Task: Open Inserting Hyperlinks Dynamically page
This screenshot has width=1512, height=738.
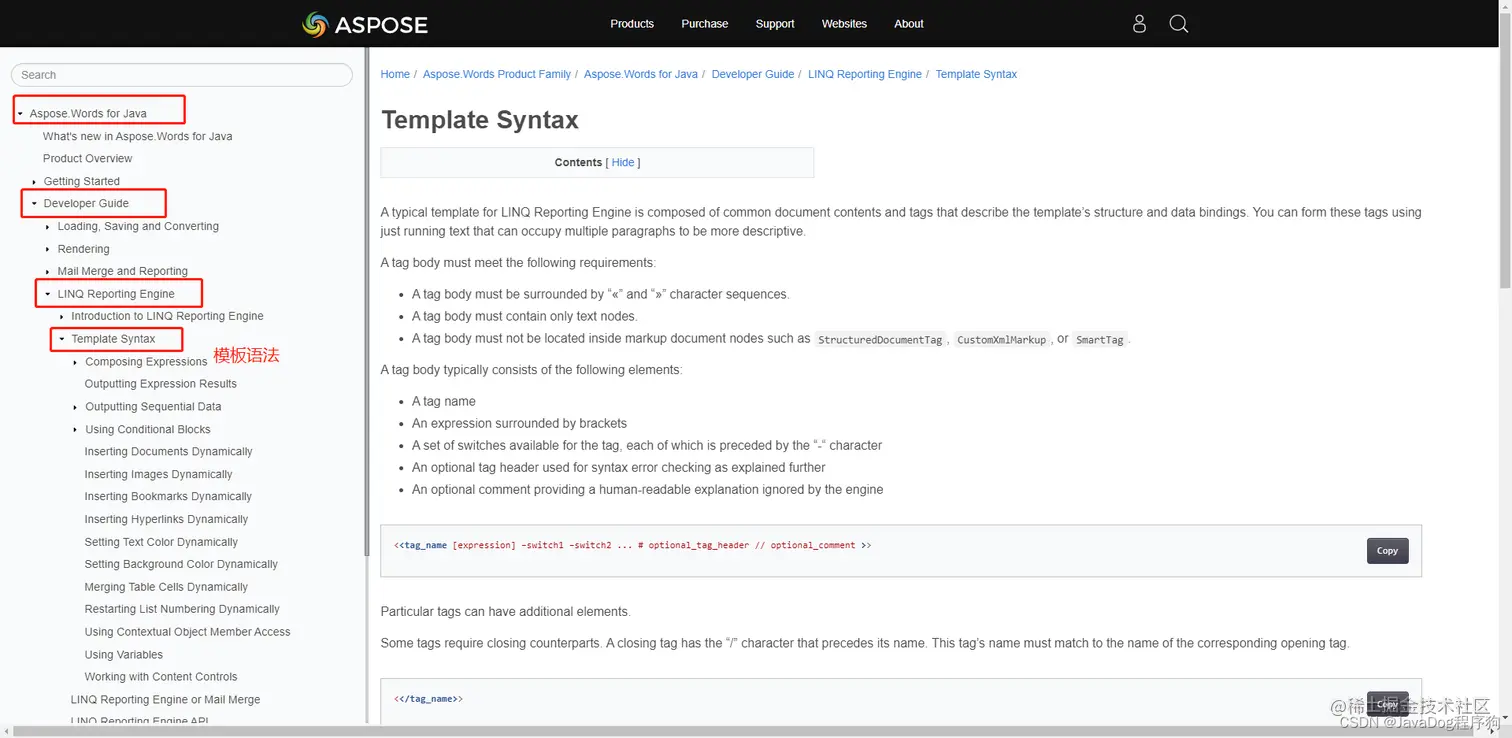Action: pos(166,520)
